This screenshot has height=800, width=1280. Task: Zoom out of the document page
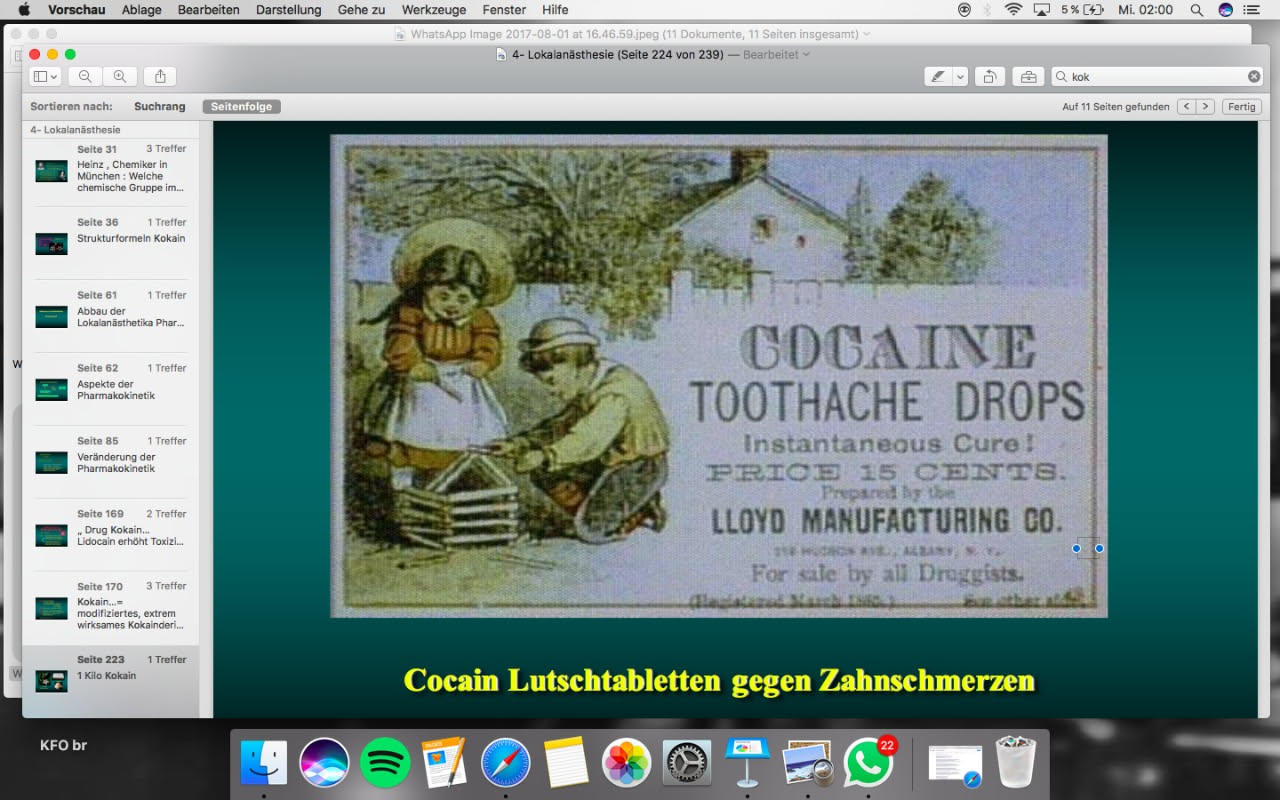pyautogui.click(x=85, y=76)
